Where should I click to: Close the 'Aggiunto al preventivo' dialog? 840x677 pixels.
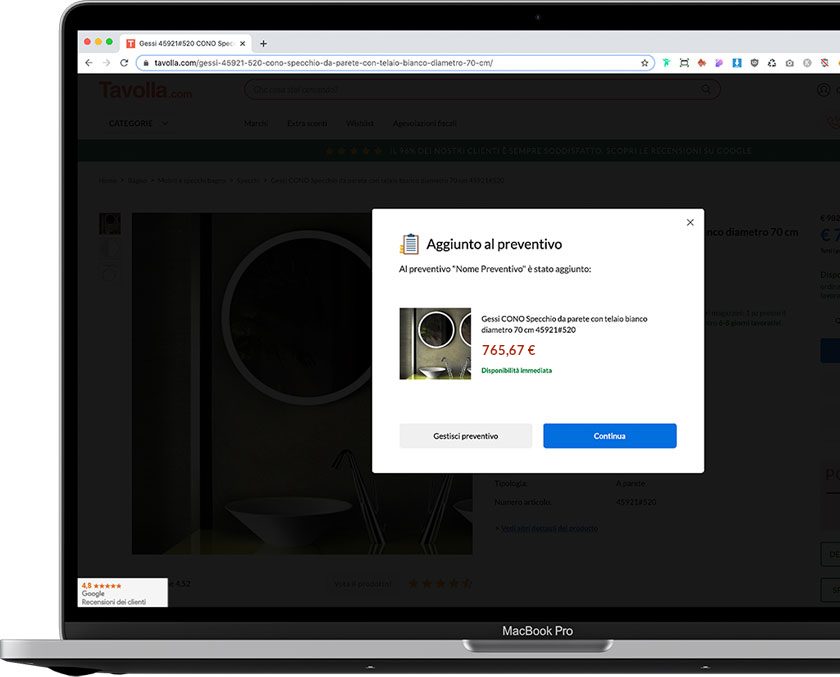coord(690,222)
